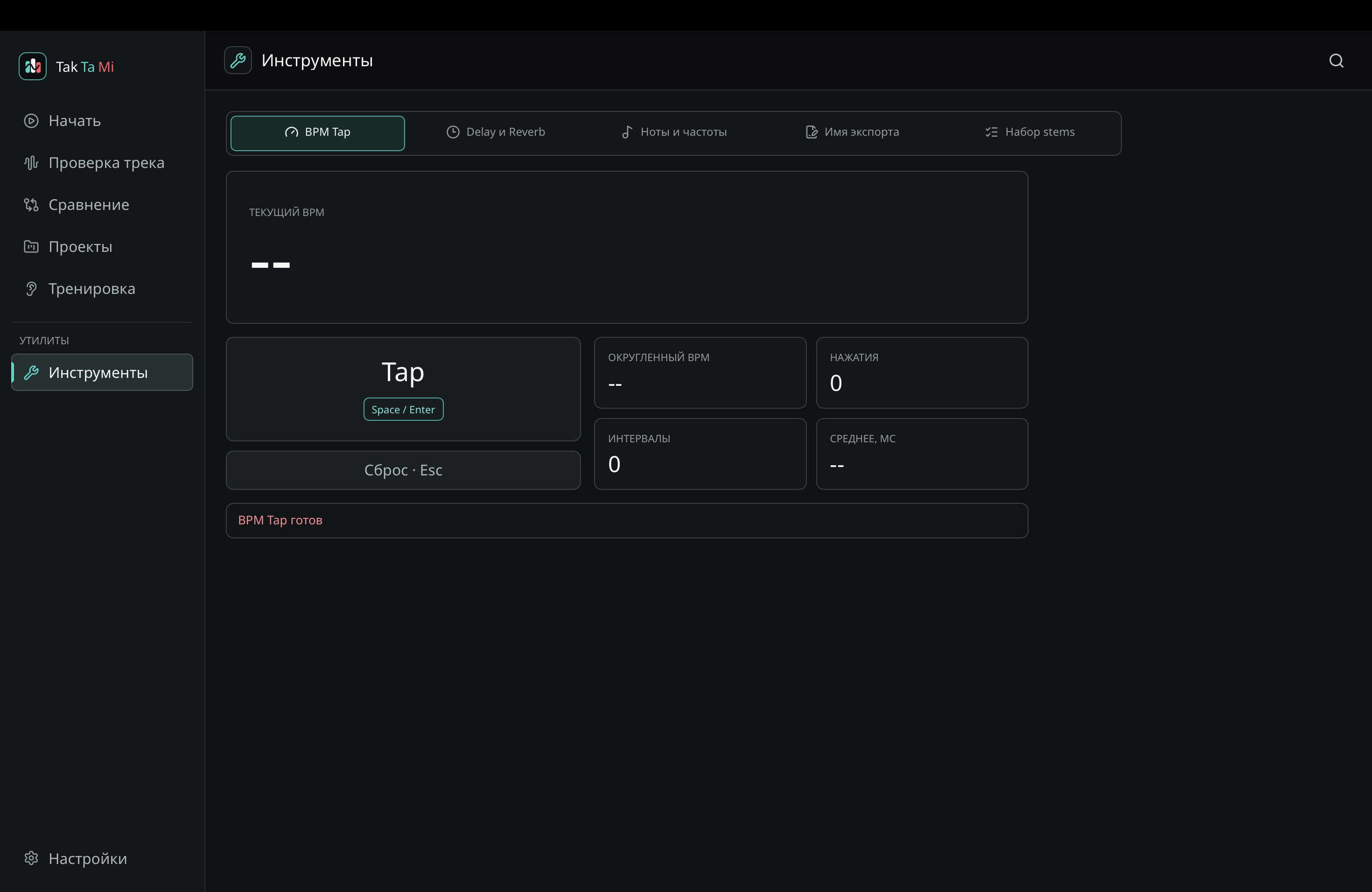
Task: Open the Ноты и частоты tab
Action: (674, 133)
